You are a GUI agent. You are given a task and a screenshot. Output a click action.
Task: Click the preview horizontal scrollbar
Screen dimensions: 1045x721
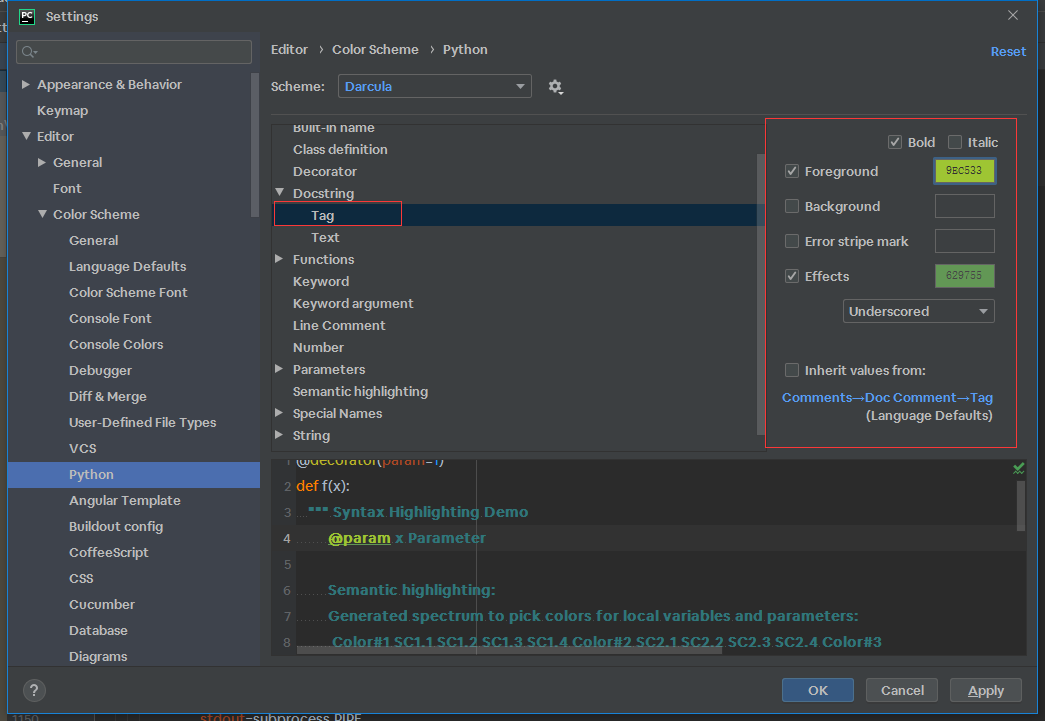(509, 650)
